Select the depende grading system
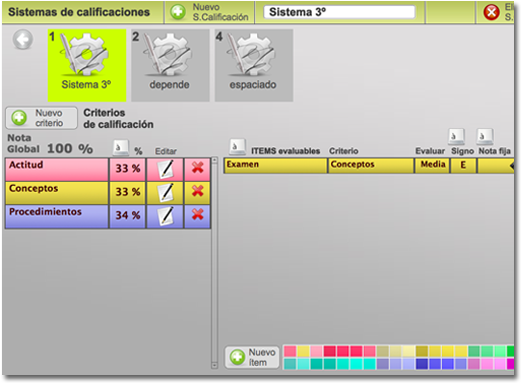524x383 pixels. tap(170, 65)
